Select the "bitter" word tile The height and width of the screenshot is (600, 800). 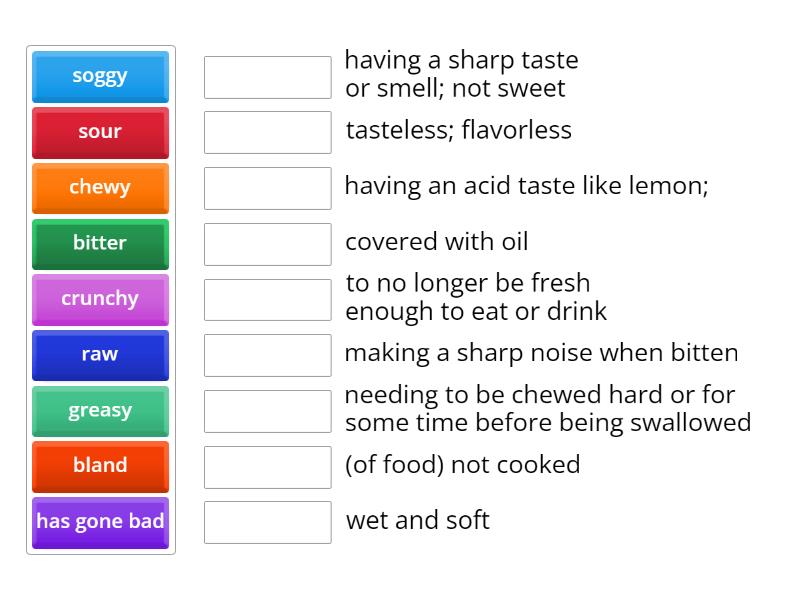(100, 244)
